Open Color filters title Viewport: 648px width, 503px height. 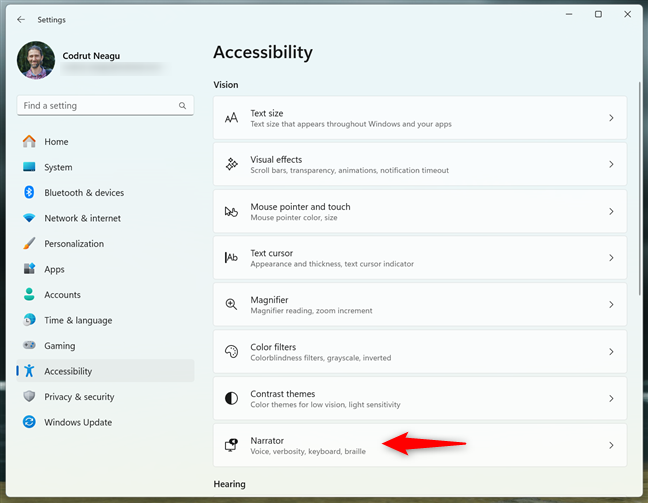tap(273, 347)
